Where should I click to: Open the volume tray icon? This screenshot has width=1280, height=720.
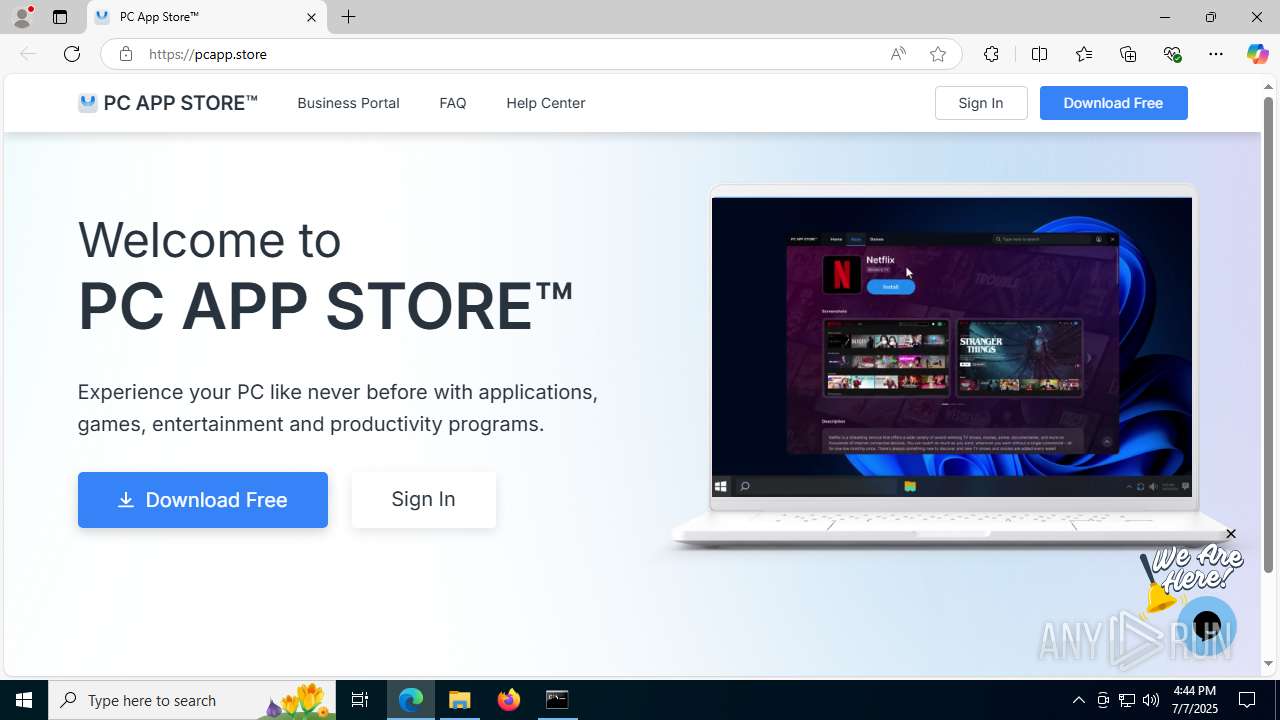[1151, 700]
